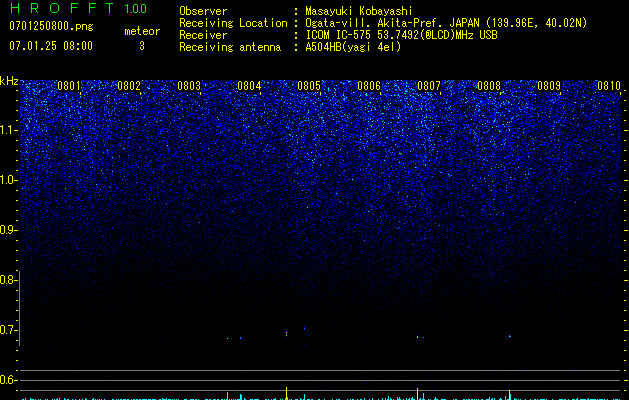Click the 0.6 kHz frequency tick label
Viewport: 629px width, 400px height.
(7, 380)
